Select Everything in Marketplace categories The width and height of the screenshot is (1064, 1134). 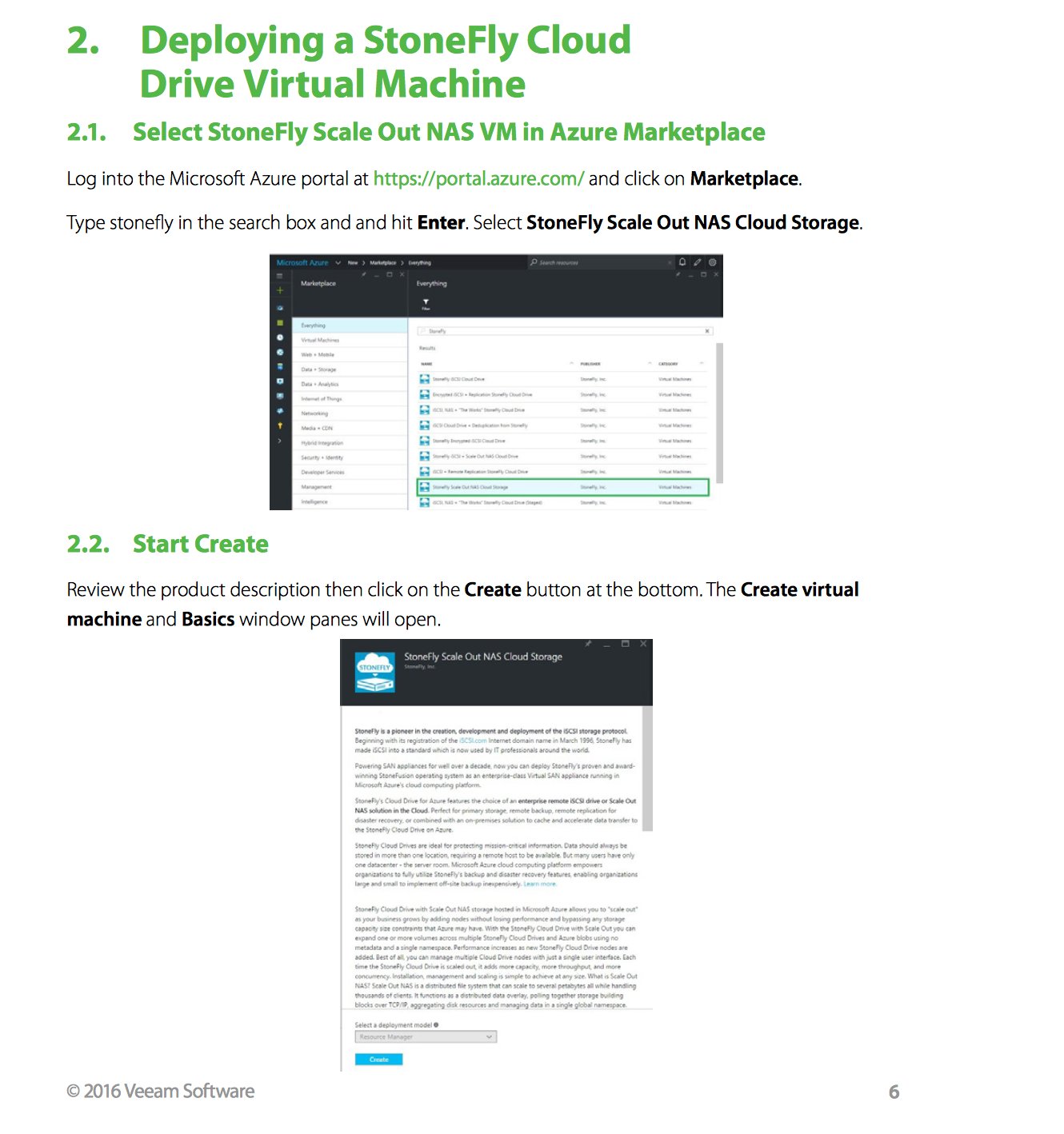pyautogui.click(x=350, y=325)
